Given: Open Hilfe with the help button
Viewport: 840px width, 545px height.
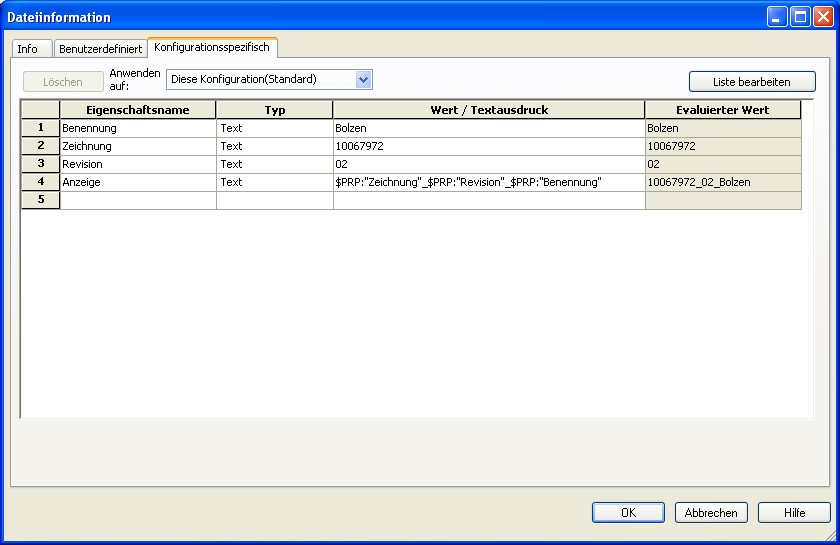Looking at the screenshot, I should 794,512.
